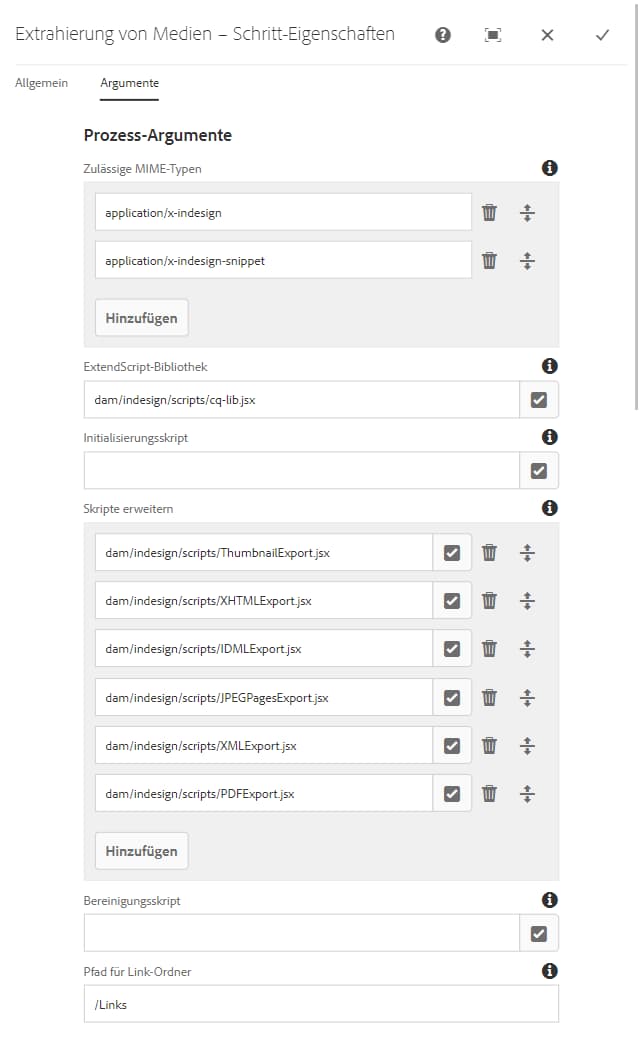The width and height of the screenshot is (641, 1042).
Task: Open the info icon for Pfad für Link-Ordner
Action: tap(549, 970)
